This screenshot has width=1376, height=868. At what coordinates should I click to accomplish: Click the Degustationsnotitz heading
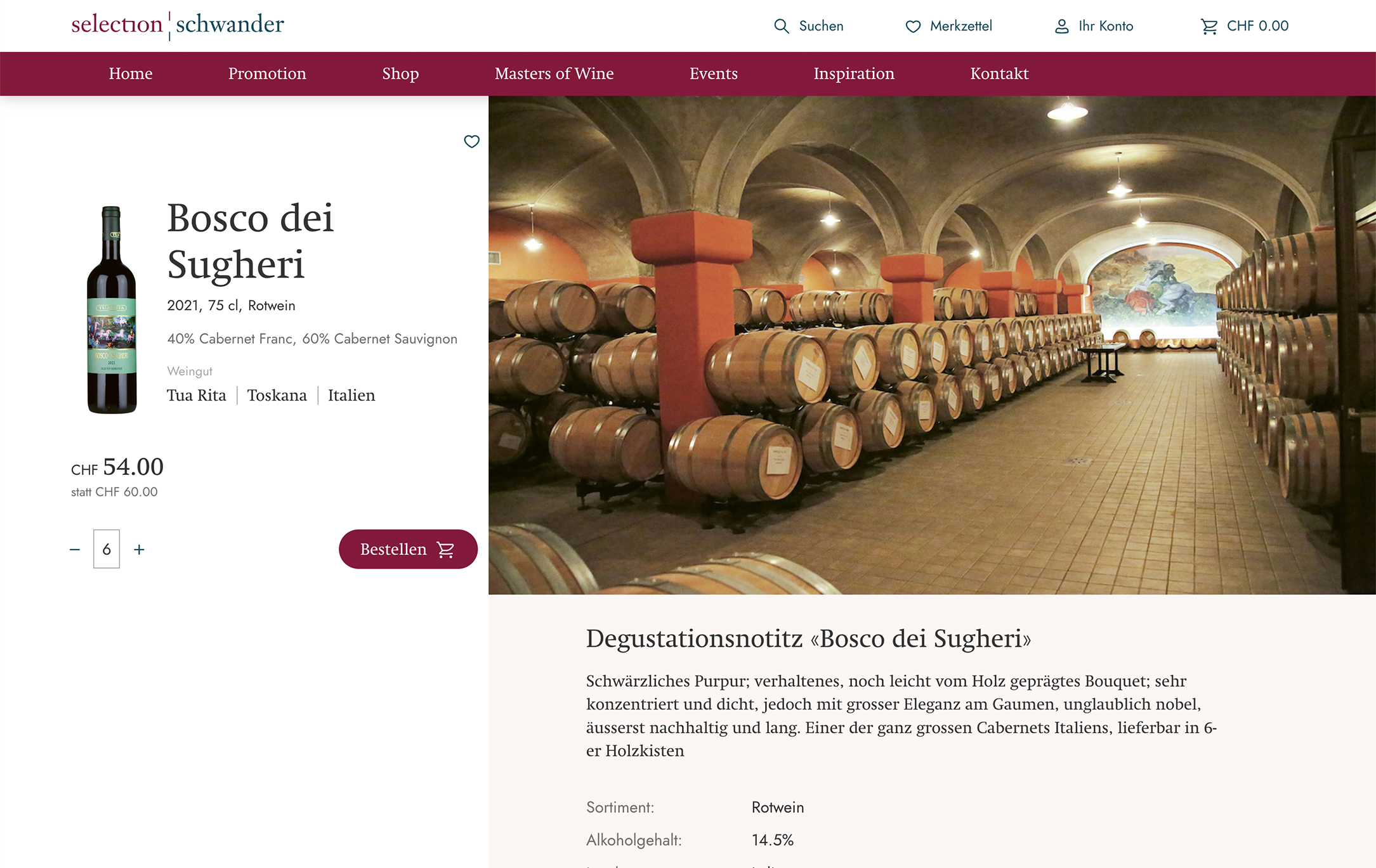tap(808, 638)
